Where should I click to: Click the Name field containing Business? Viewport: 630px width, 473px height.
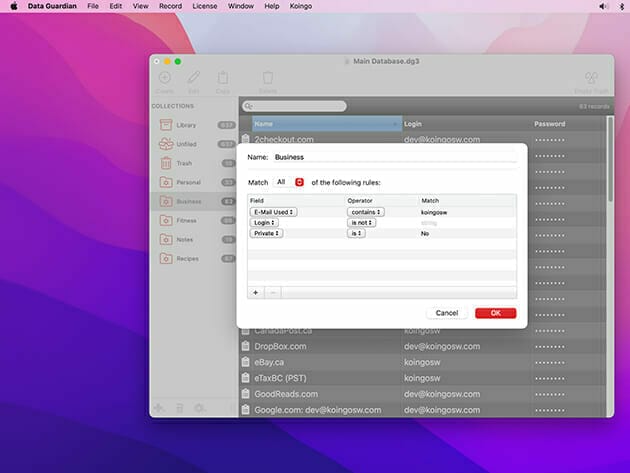coord(395,157)
